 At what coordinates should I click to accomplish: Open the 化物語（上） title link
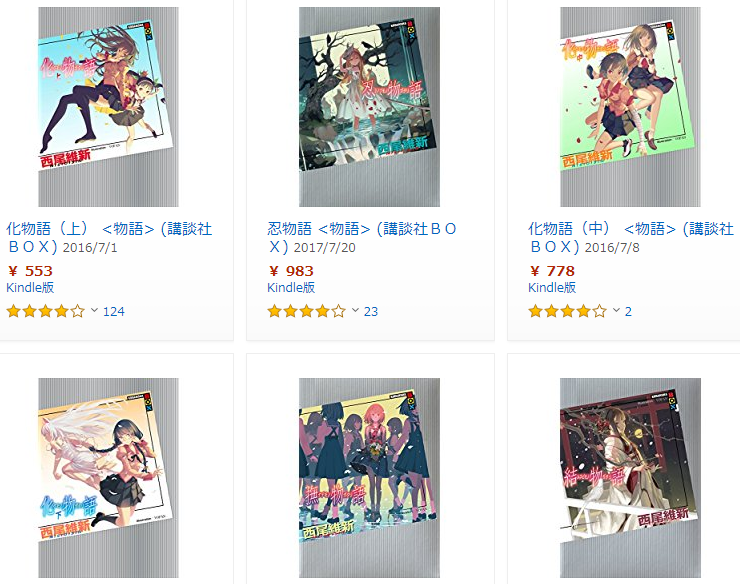[x=109, y=237]
